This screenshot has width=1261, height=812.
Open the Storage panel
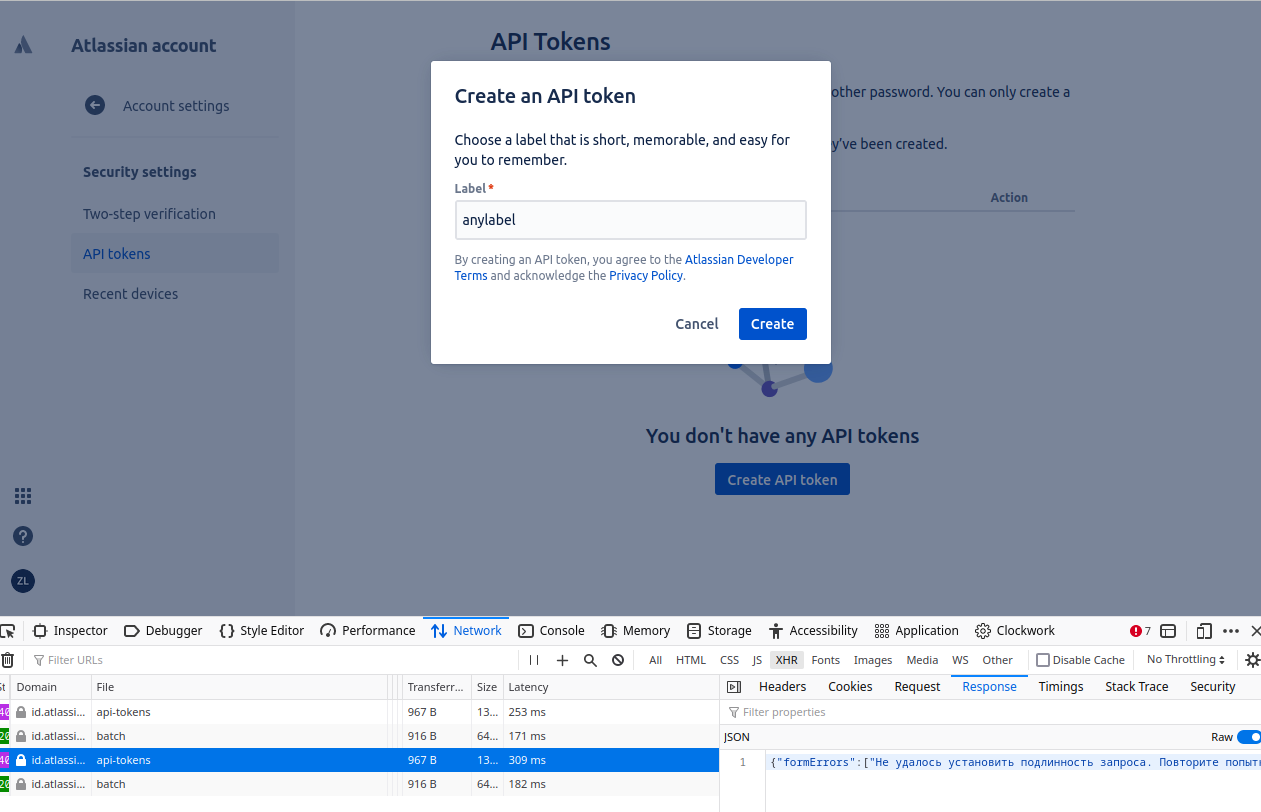[x=719, y=631]
